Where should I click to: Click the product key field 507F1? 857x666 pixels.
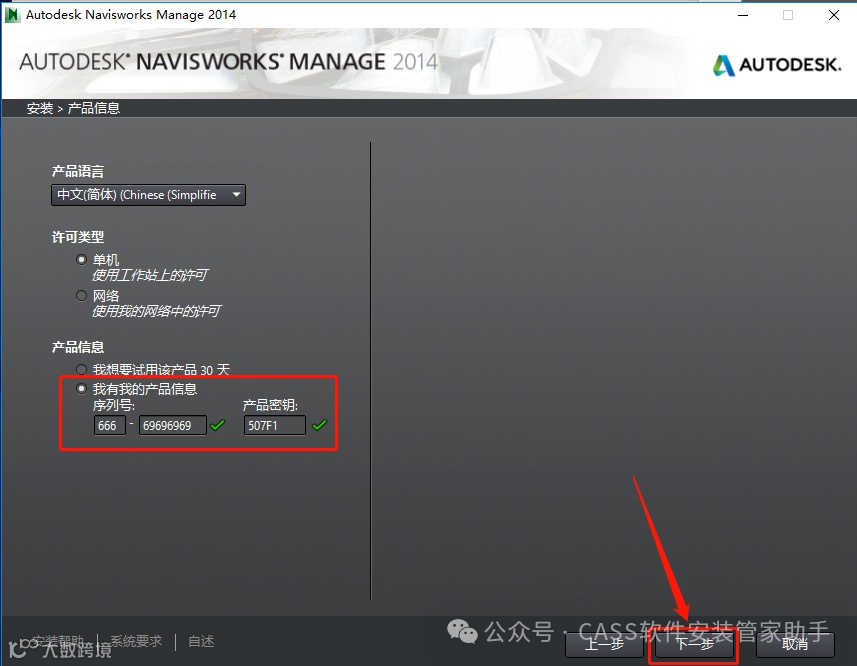click(274, 425)
